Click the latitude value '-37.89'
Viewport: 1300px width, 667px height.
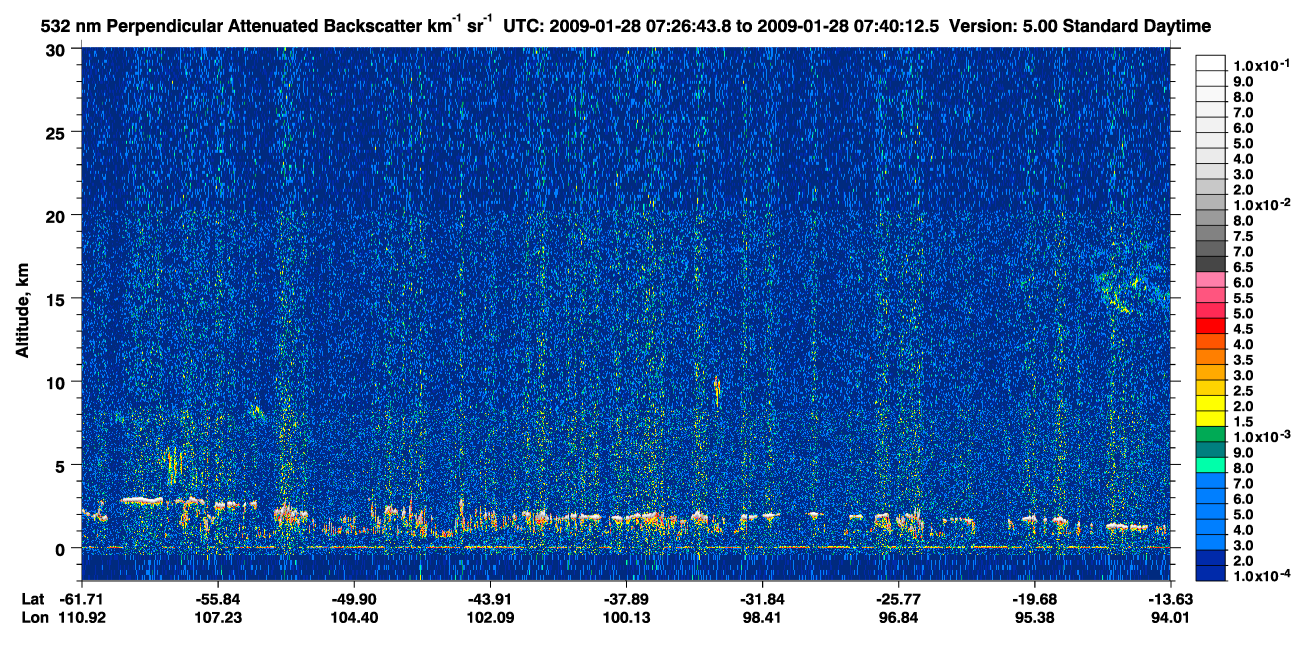626,599
